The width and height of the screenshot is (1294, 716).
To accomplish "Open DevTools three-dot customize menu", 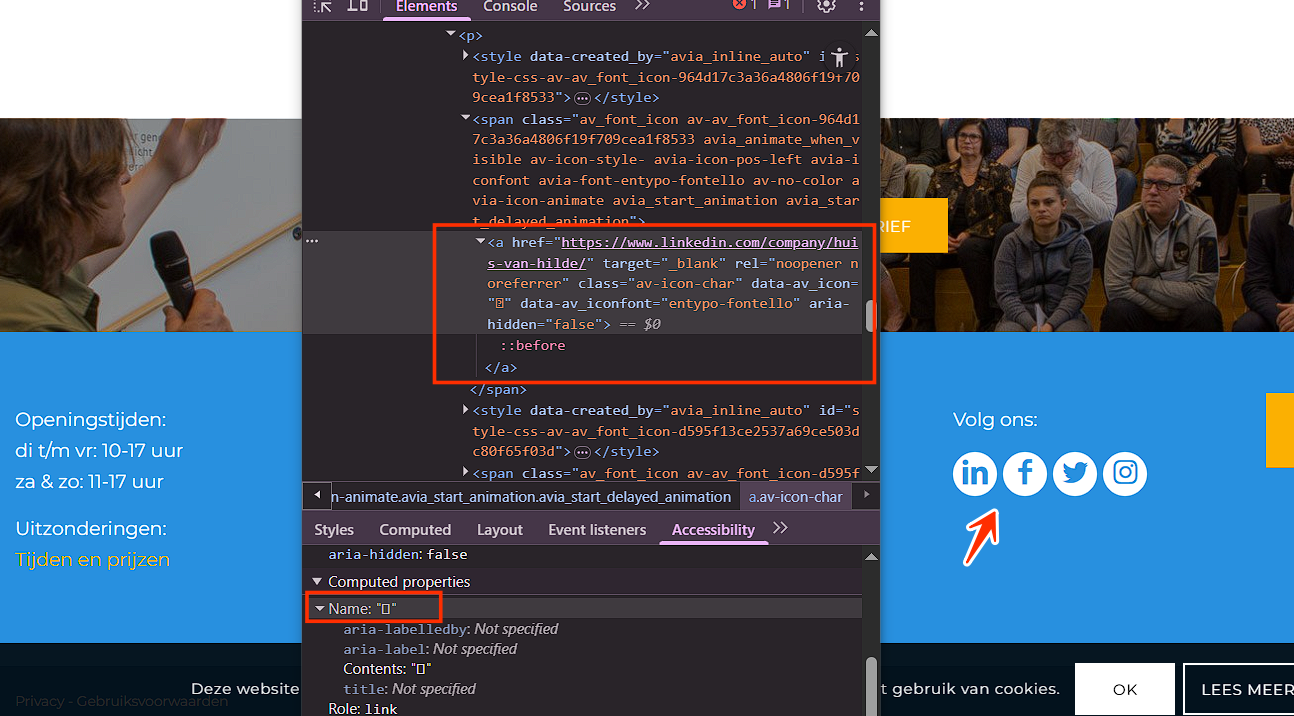I will pos(861,6).
